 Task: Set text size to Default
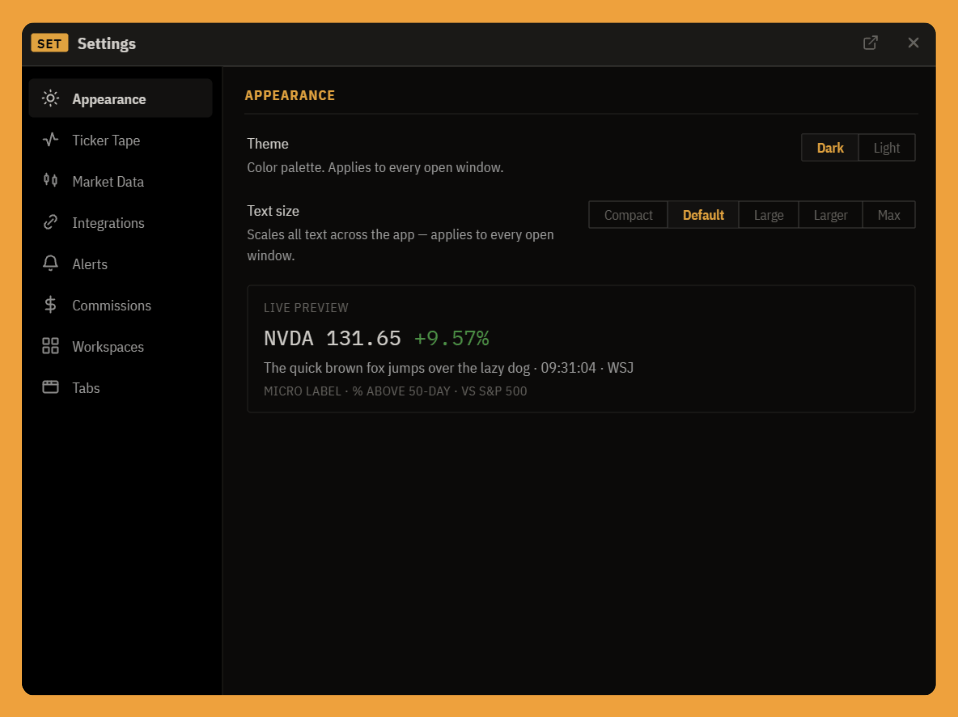703,215
